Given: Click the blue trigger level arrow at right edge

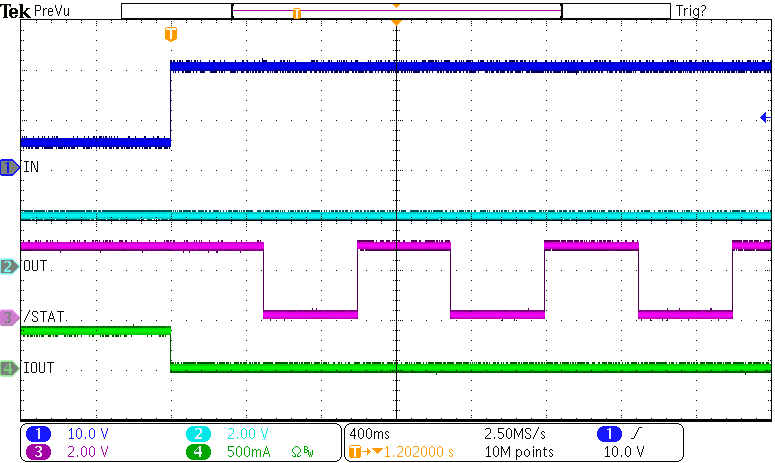Looking at the screenshot, I should coord(765,118).
